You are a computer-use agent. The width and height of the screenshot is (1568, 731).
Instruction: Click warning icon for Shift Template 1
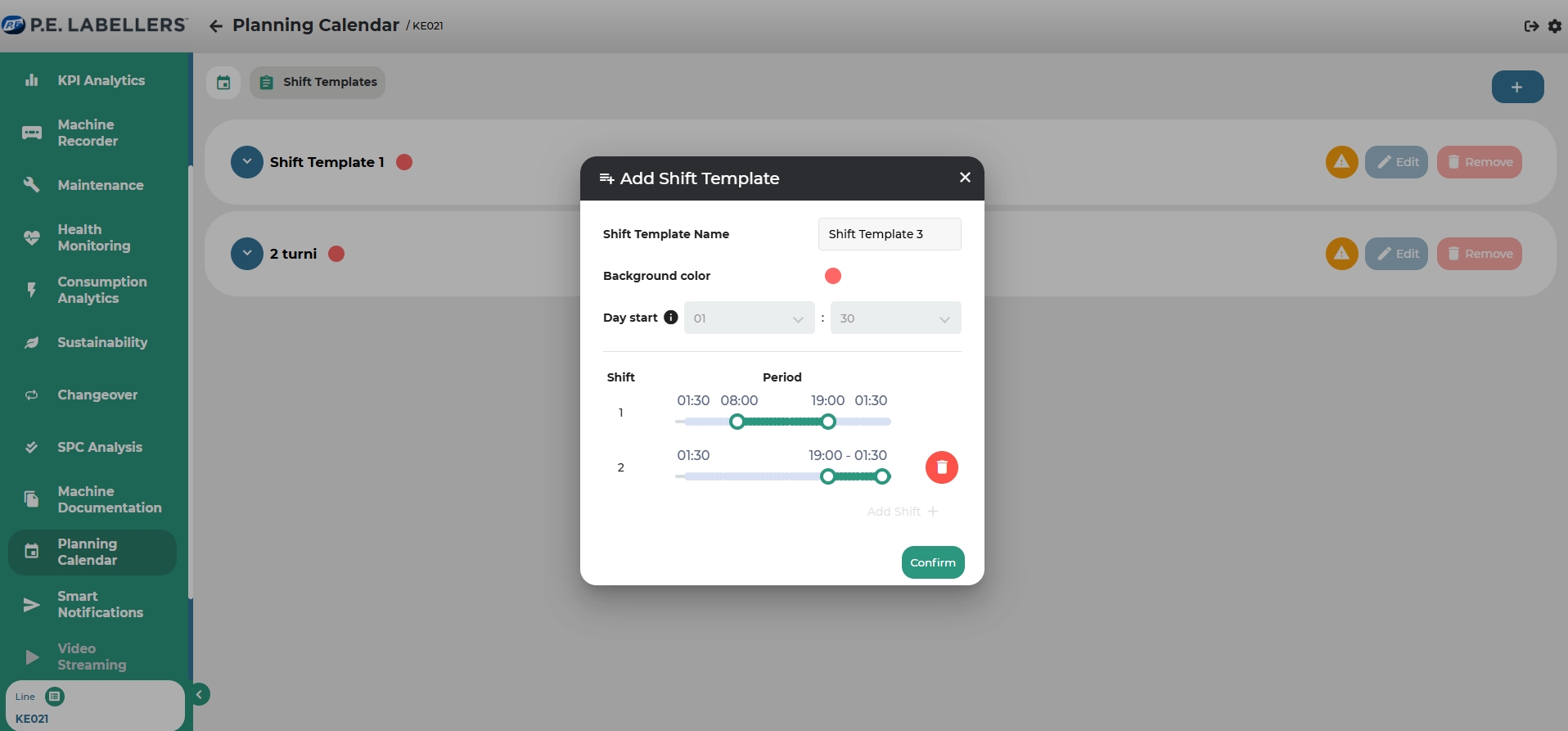point(1341,162)
